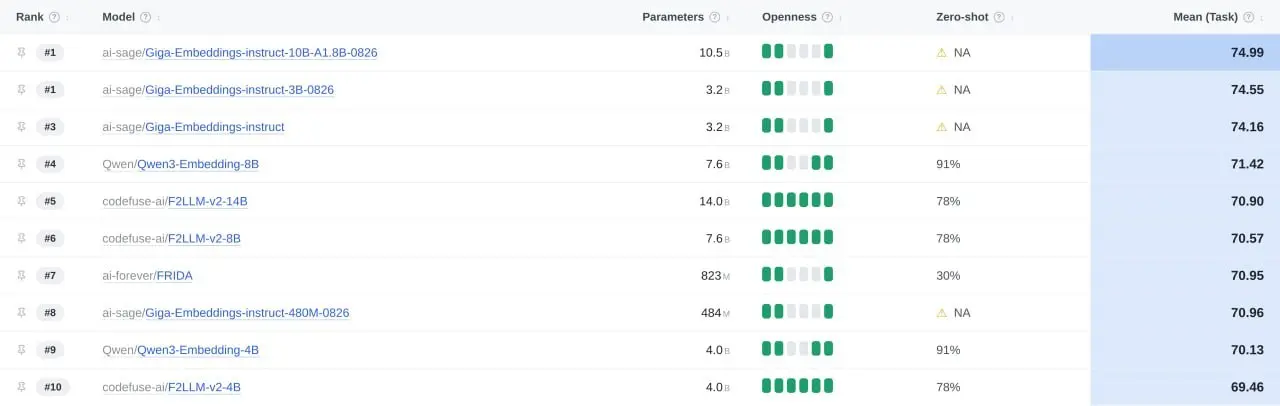Sort table by Rank column arrows

coord(67,17)
